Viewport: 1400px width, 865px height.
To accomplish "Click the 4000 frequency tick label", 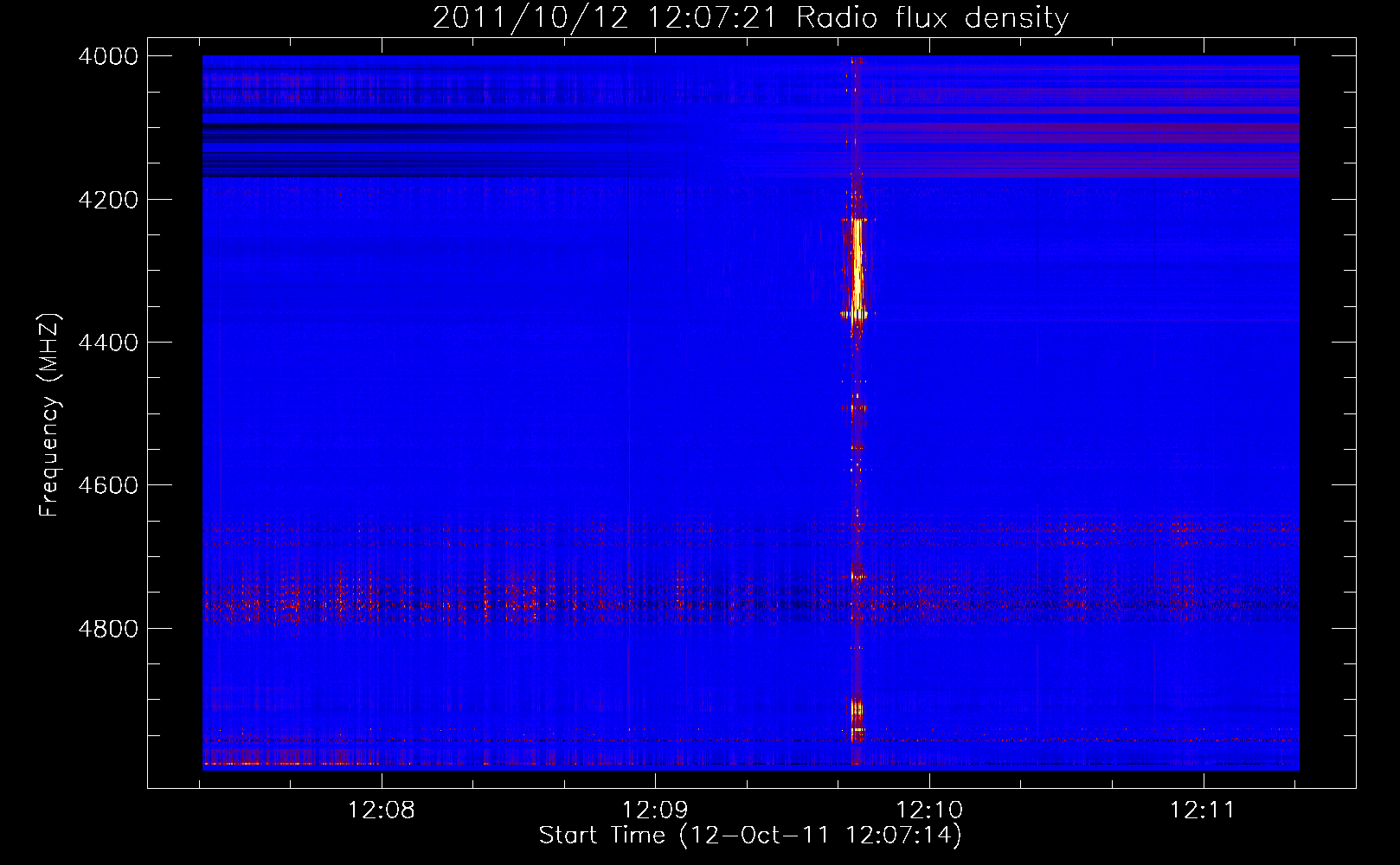I will [108, 56].
